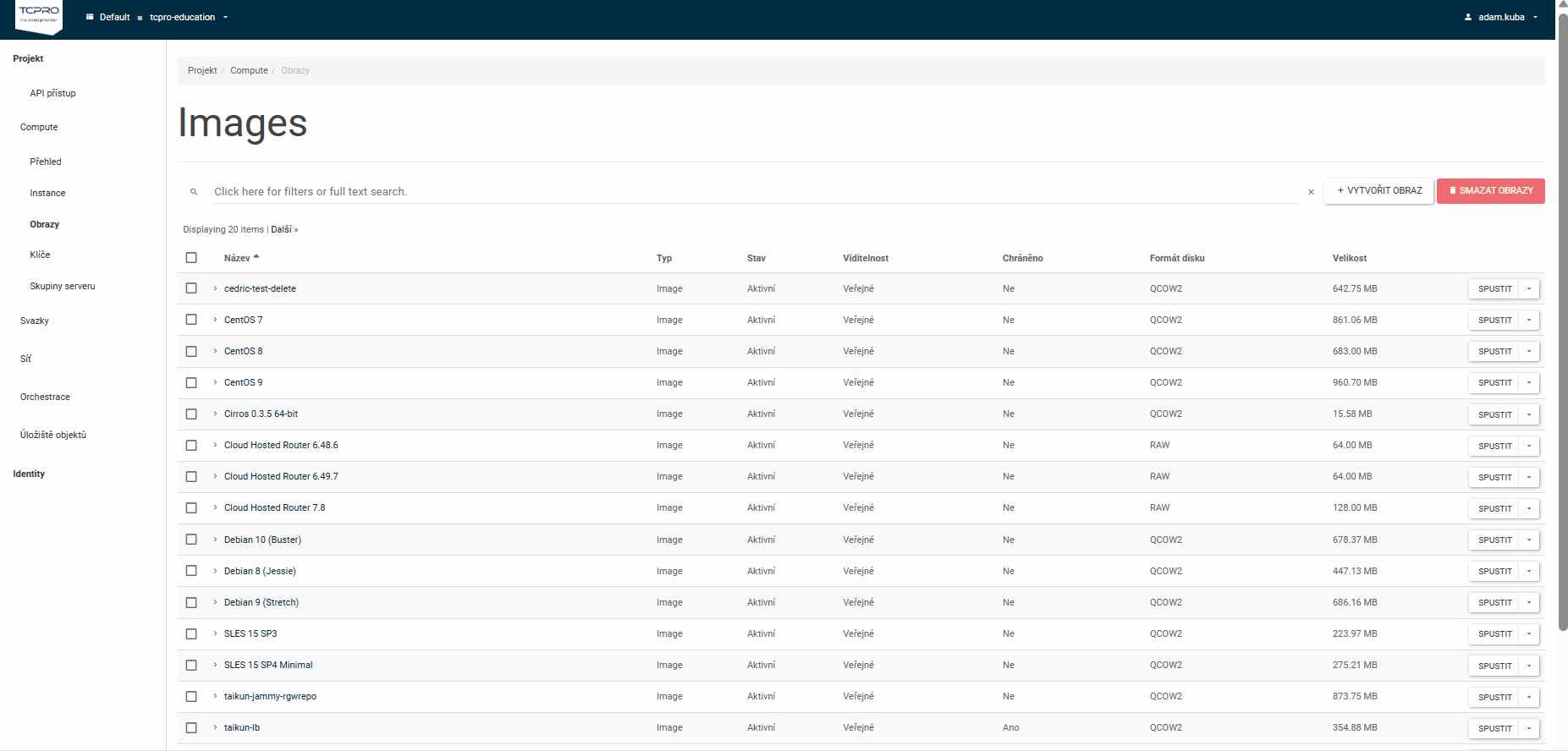
Task: Click RAW format of Cloud Hosted Router 6.48.6
Action: [1160, 445]
